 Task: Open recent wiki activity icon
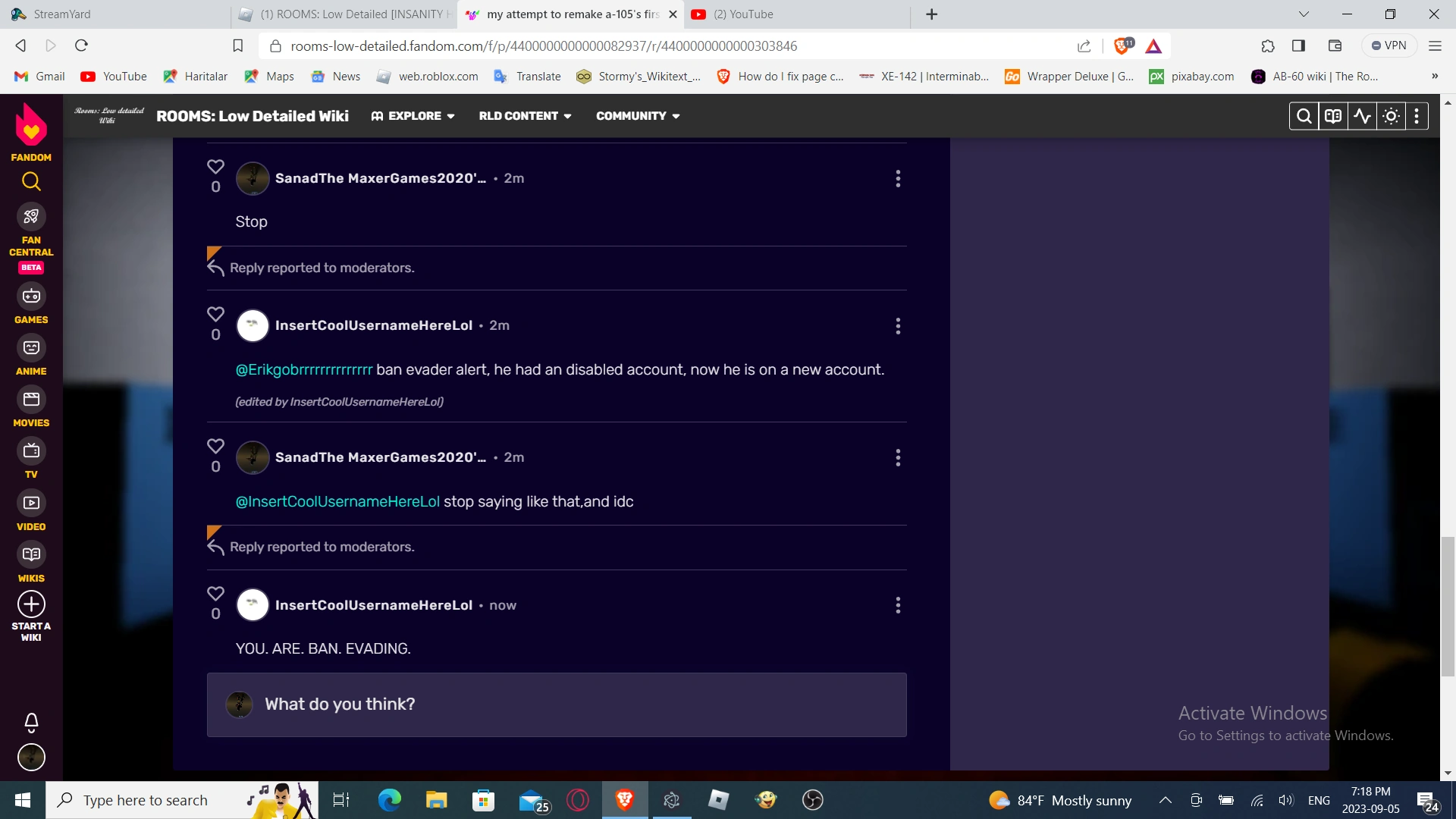click(1362, 116)
